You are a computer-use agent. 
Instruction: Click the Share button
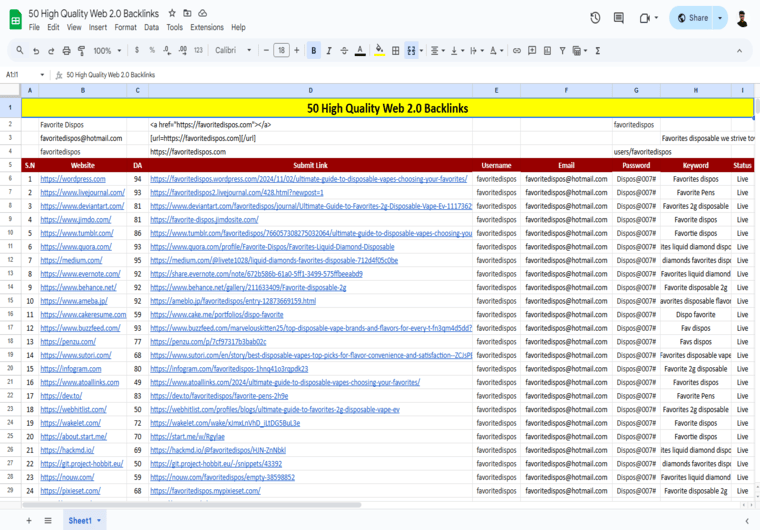pyautogui.click(x=691, y=18)
